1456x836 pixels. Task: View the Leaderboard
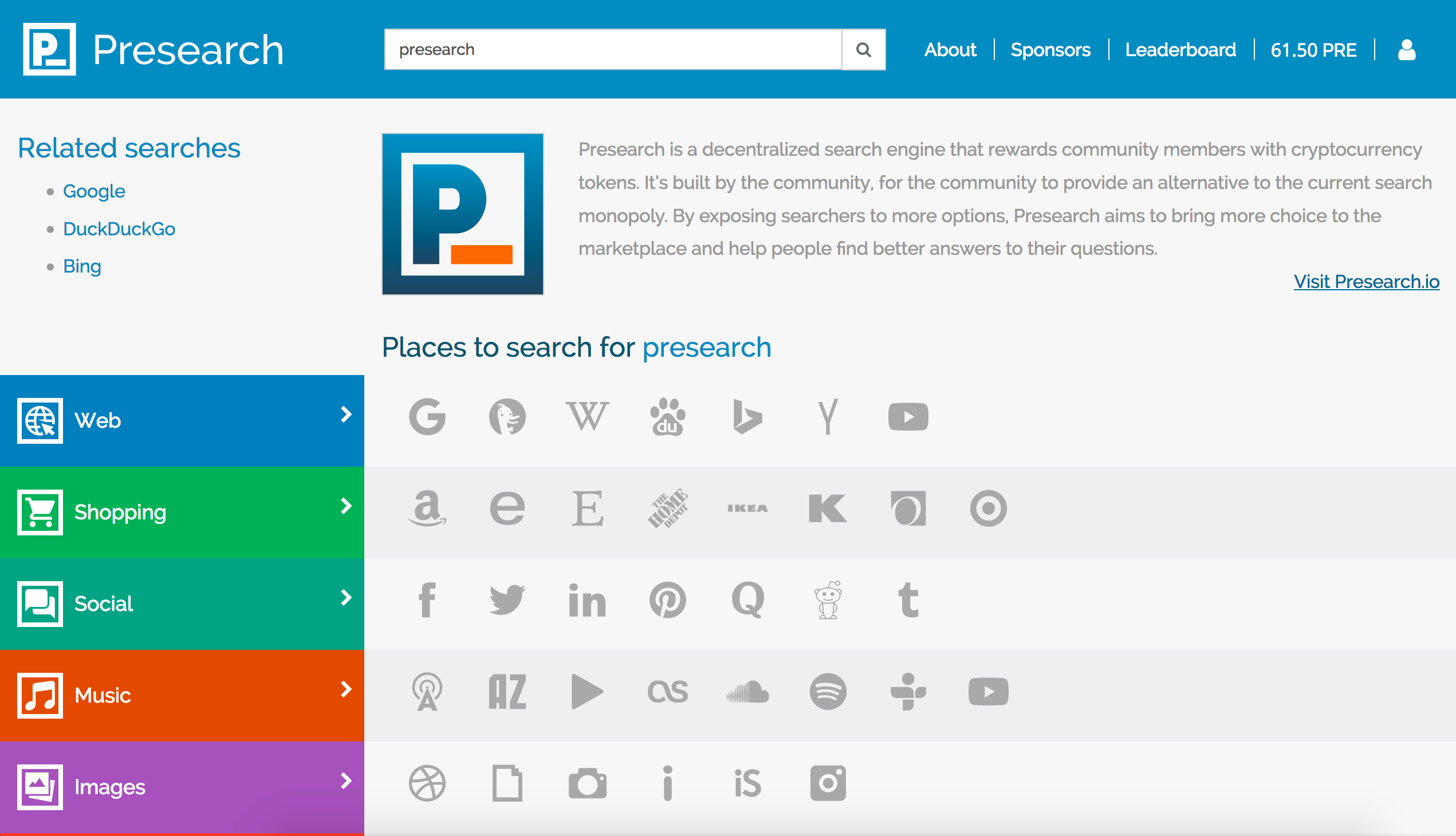click(1180, 50)
